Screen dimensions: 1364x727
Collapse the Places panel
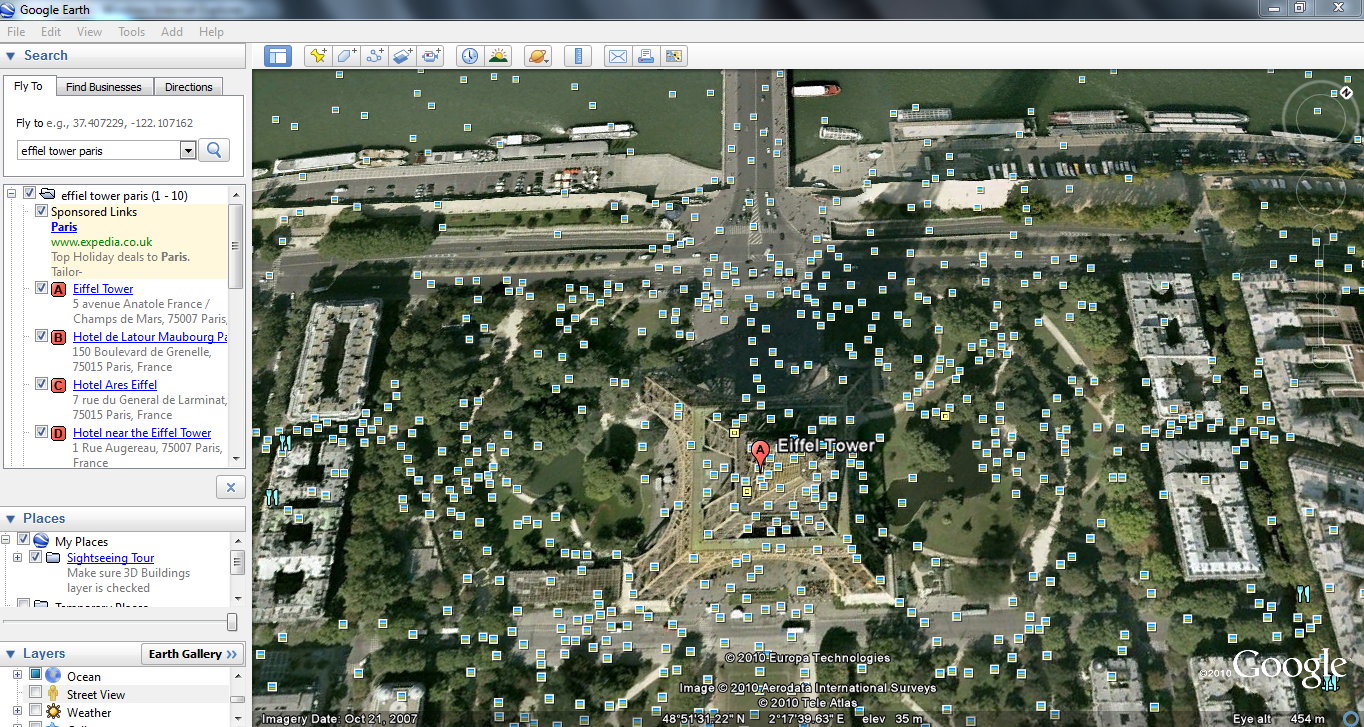[11, 518]
